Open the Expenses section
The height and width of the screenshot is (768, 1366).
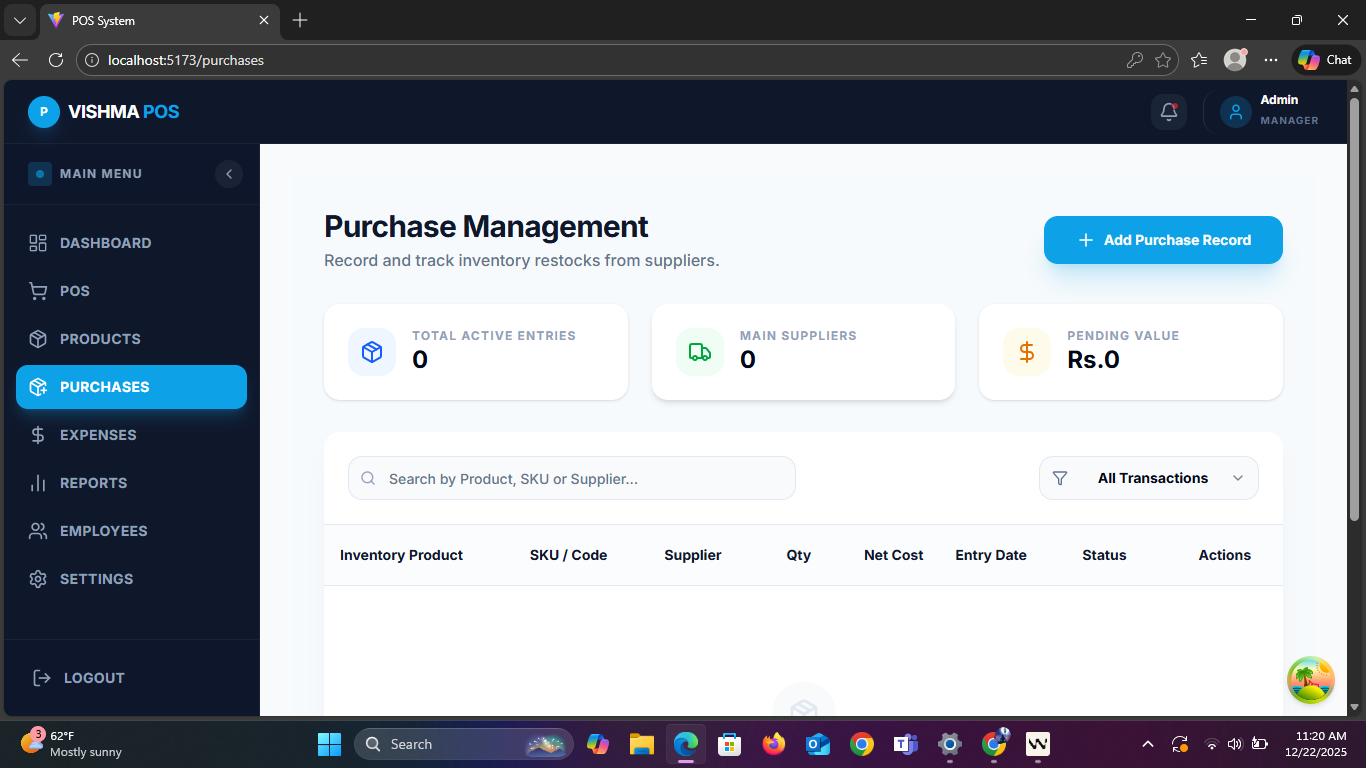(131, 435)
